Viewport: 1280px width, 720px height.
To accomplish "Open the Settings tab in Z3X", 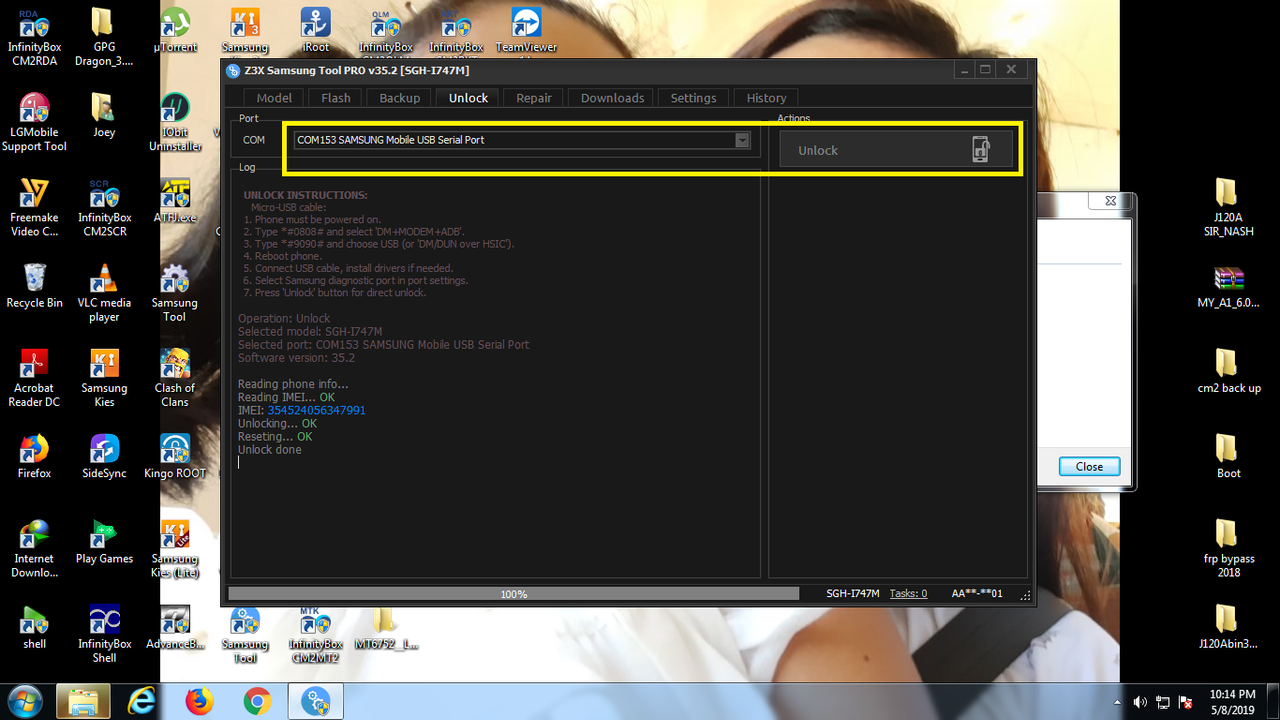I will pos(693,98).
